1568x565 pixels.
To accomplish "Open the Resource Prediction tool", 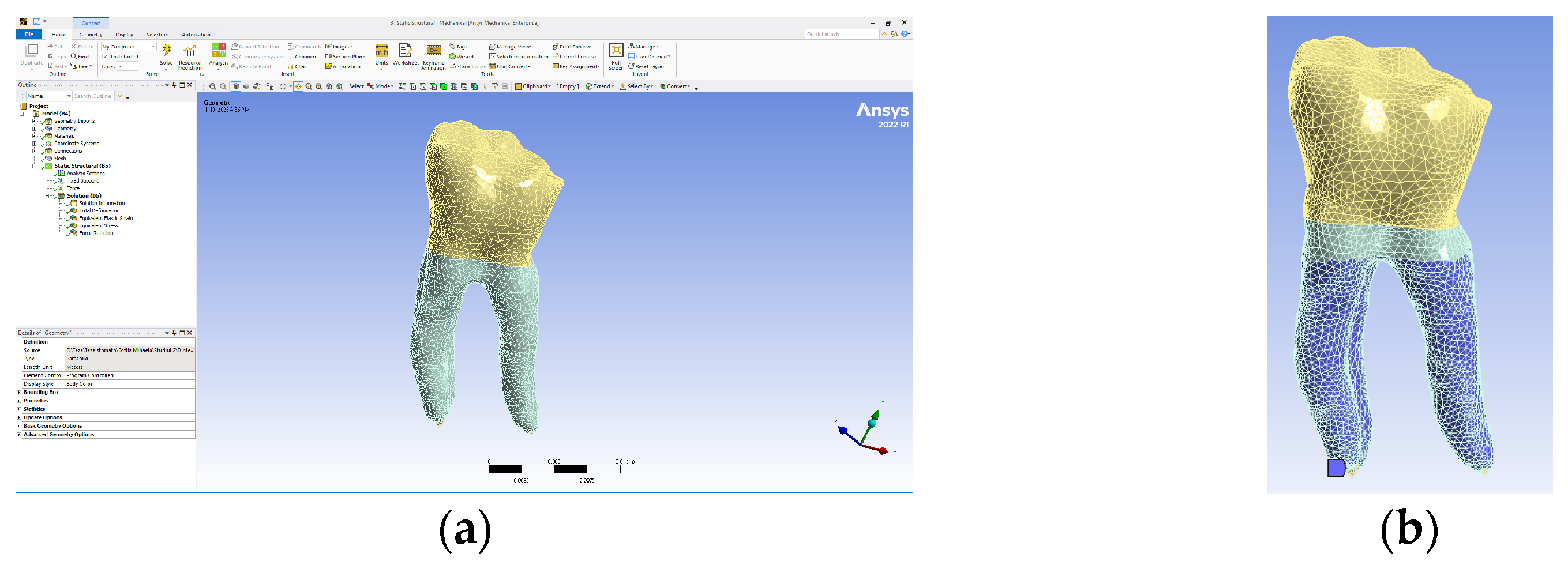I will [189, 52].
